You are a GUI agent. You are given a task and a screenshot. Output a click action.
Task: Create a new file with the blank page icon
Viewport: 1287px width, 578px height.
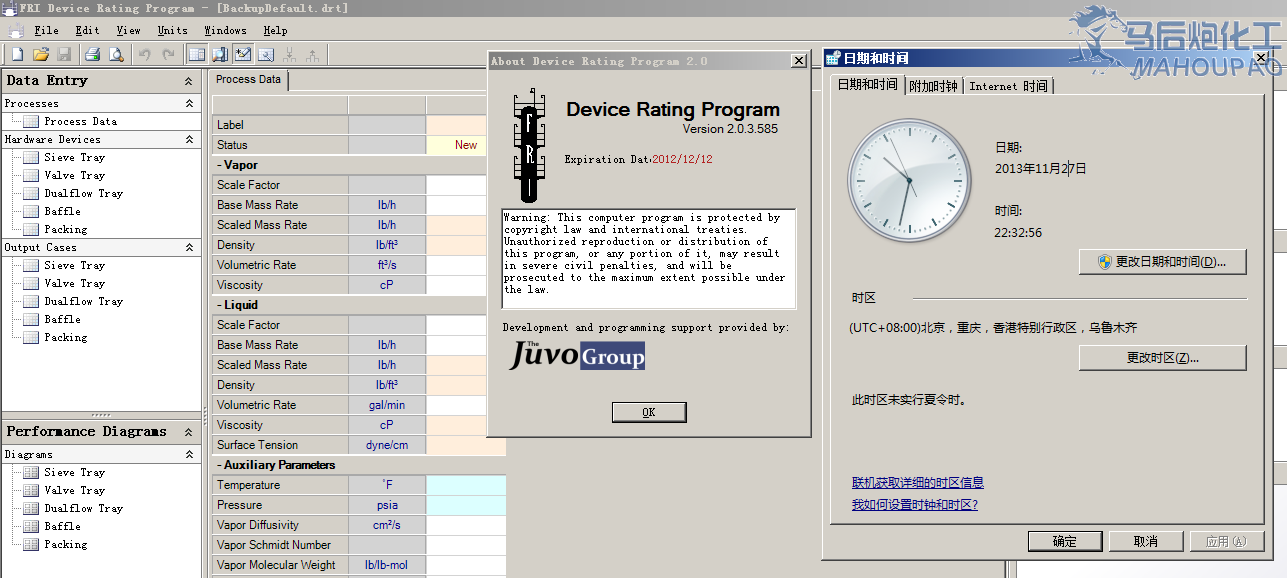coord(17,54)
